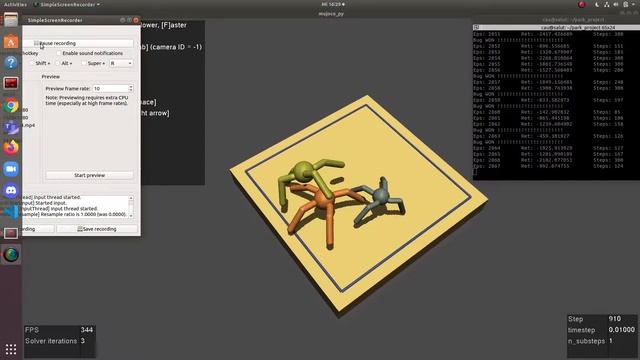Click the Step 910 counter overlay

602,319
